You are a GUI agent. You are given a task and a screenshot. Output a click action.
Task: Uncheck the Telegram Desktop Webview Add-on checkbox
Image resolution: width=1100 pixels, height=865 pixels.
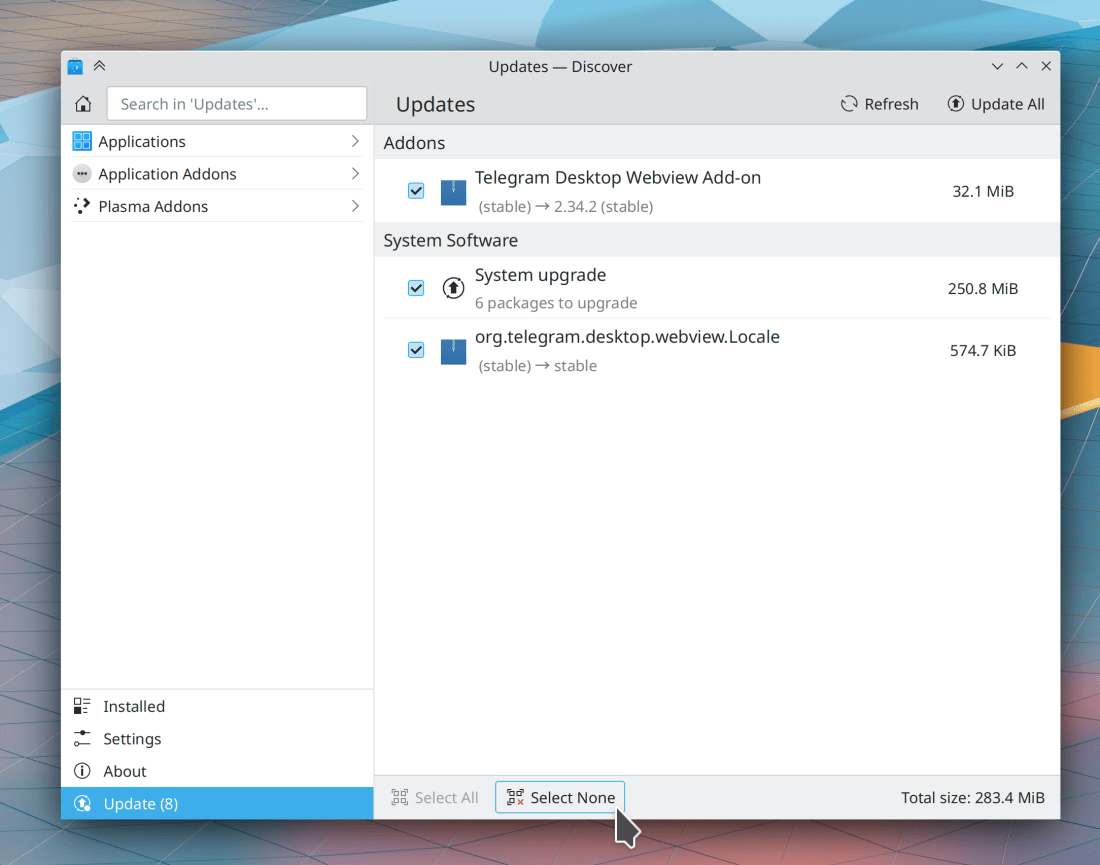tap(416, 191)
